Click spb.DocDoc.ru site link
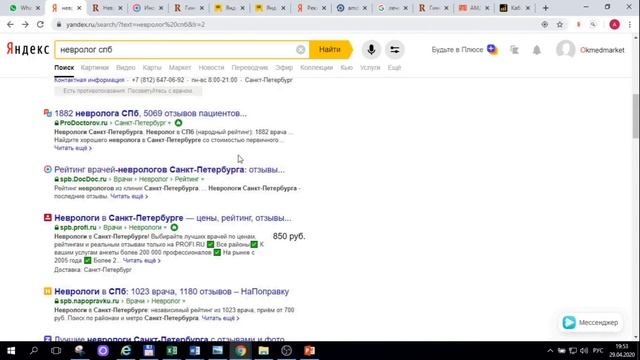640x360 pixels. (x=83, y=179)
